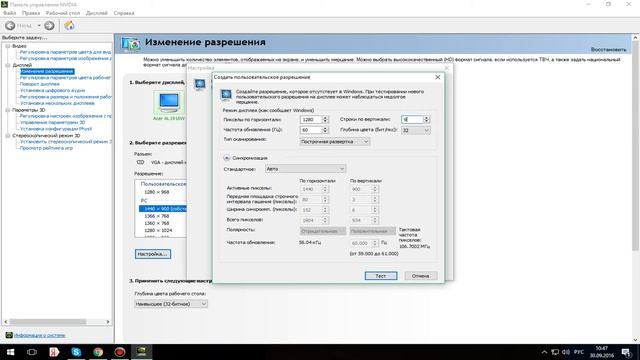The image size is (640, 360).
Task: Show hidden tray icons chevron
Action: 544,352
